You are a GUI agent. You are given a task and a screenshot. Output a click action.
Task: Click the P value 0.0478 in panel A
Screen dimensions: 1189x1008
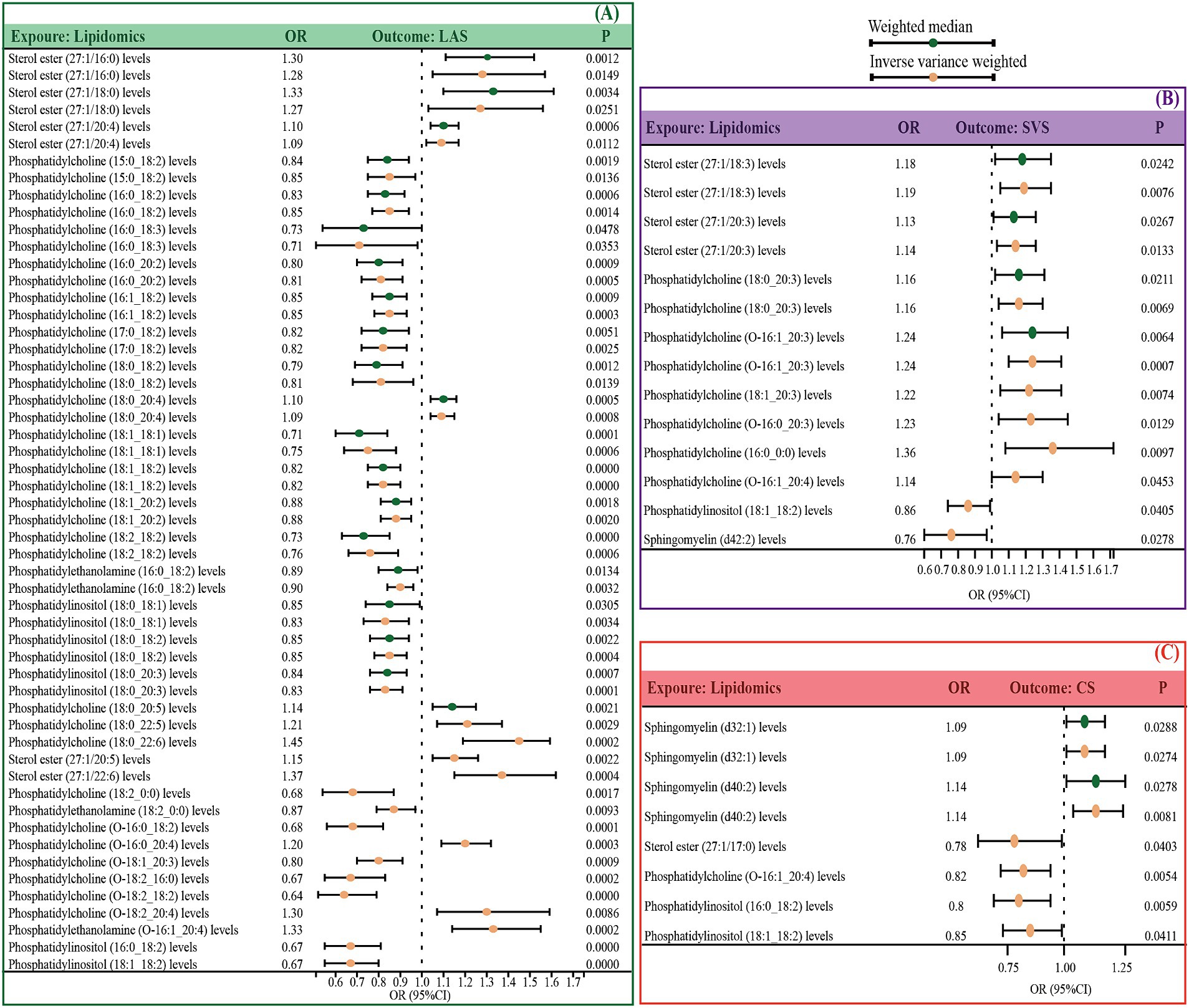pyautogui.click(x=602, y=229)
